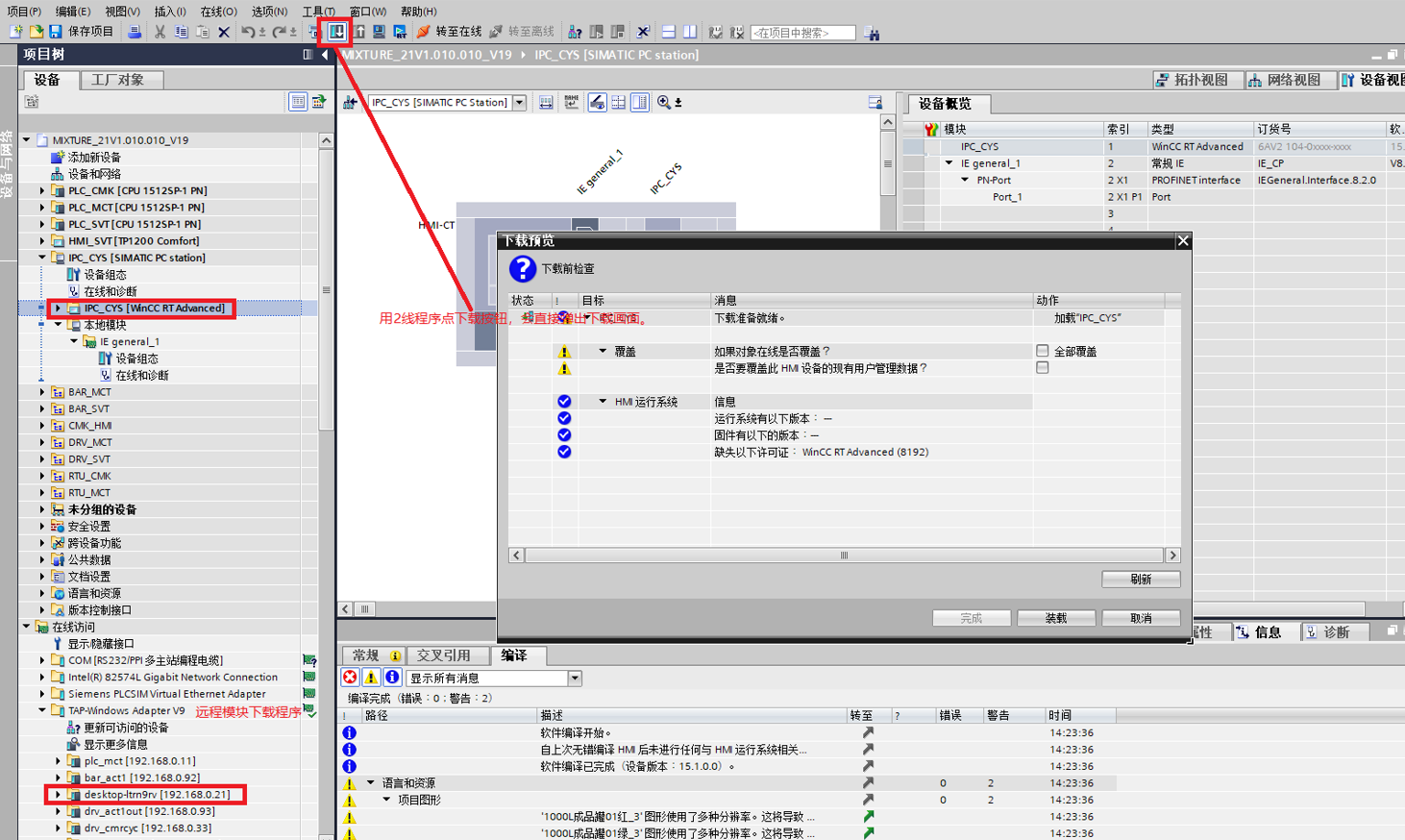Expand the plc_mct 192.168.0.11 node
This screenshot has width=1405, height=840.
click(58, 760)
